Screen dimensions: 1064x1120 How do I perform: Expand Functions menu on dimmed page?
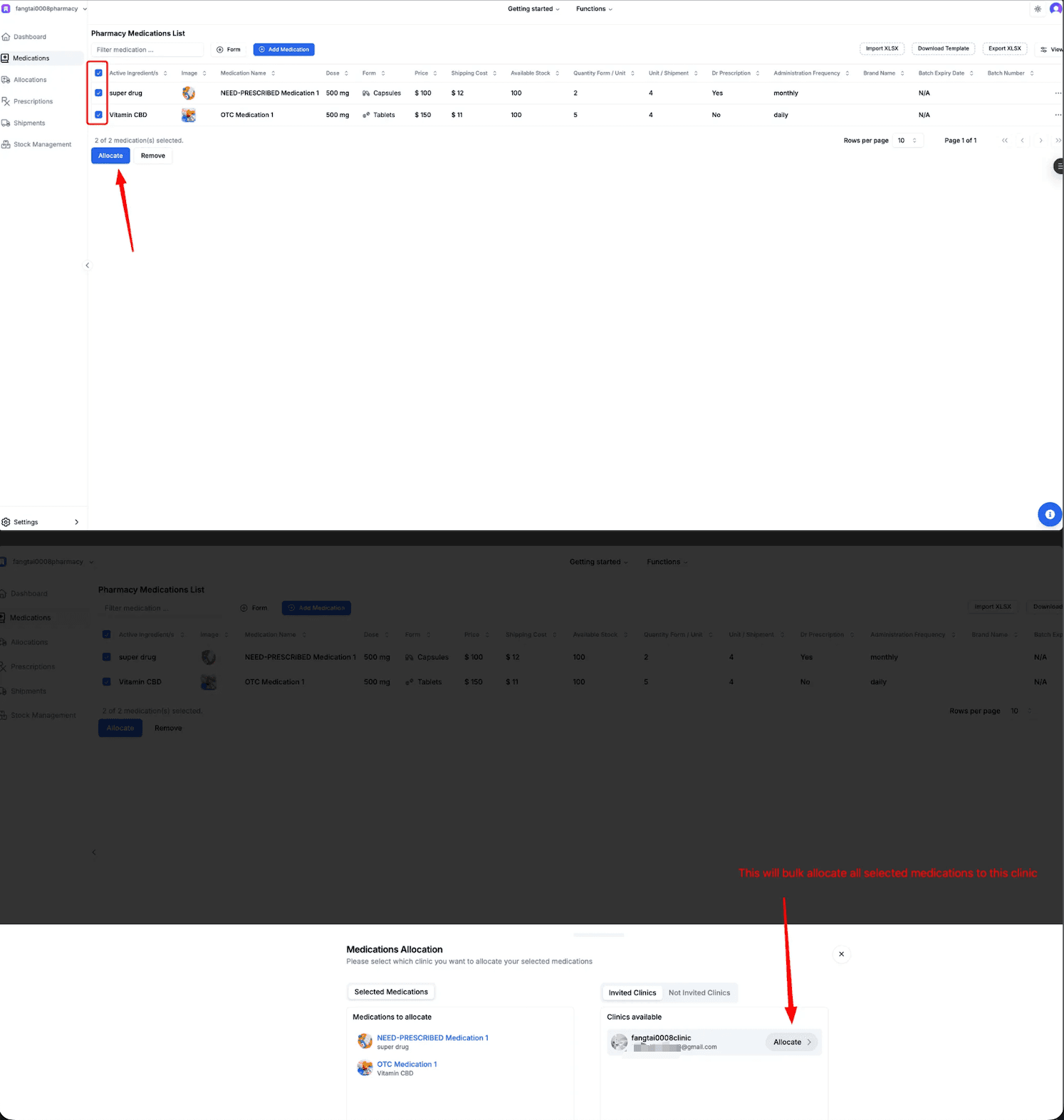coord(667,562)
